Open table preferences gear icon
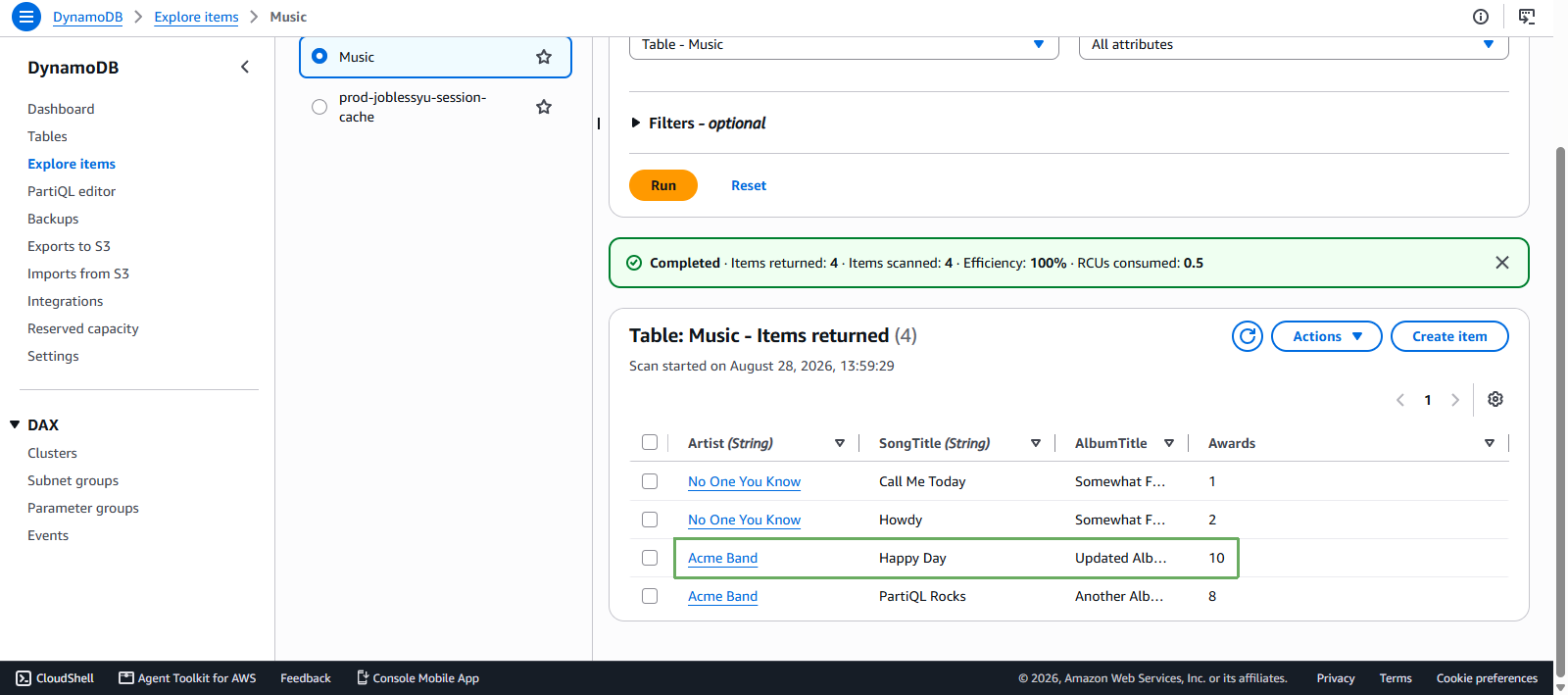The image size is (1568, 695). click(x=1495, y=399)
